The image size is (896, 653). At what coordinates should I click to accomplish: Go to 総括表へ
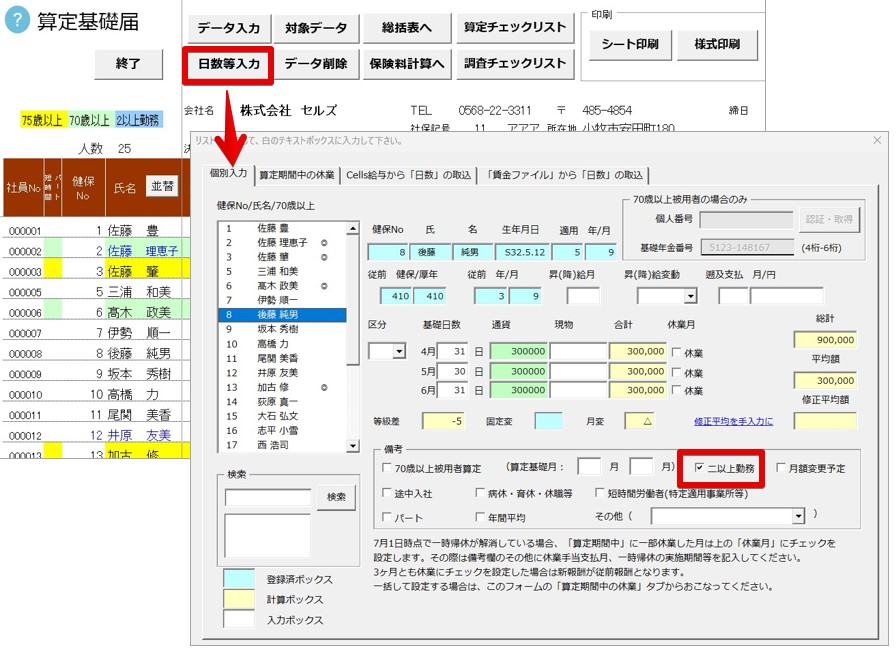[x=407, y=27]
